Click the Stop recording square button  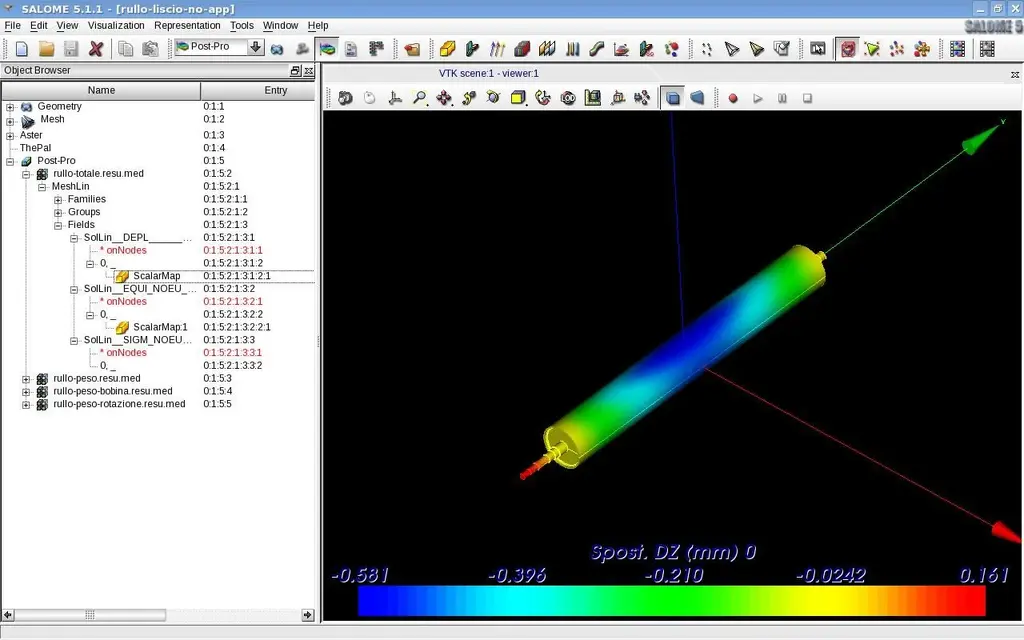(x=807, y=98)
